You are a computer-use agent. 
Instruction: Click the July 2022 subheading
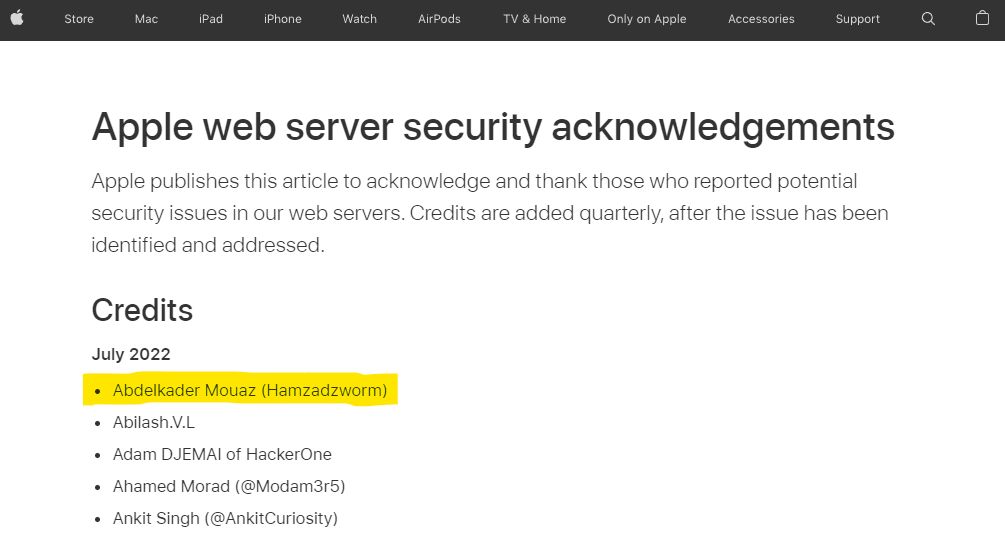pyautogui.click(x=131, y=354)
